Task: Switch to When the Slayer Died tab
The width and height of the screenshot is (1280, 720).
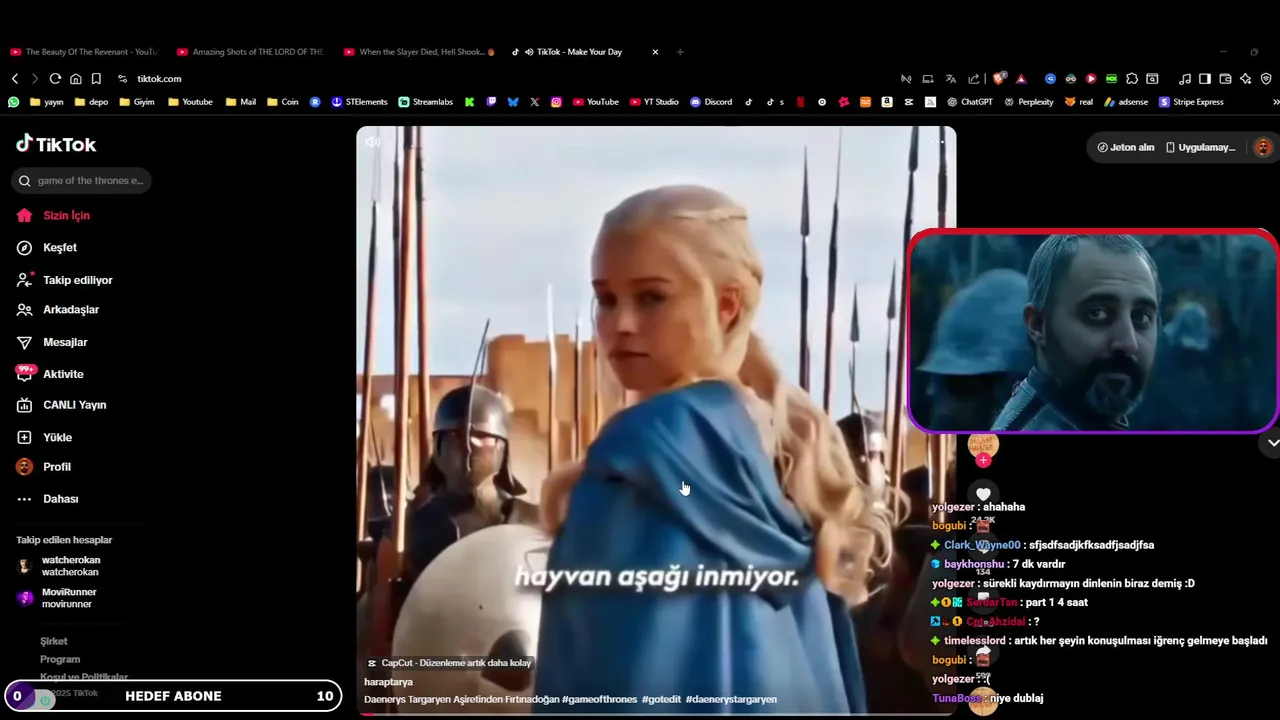Action: pos(418,52)
